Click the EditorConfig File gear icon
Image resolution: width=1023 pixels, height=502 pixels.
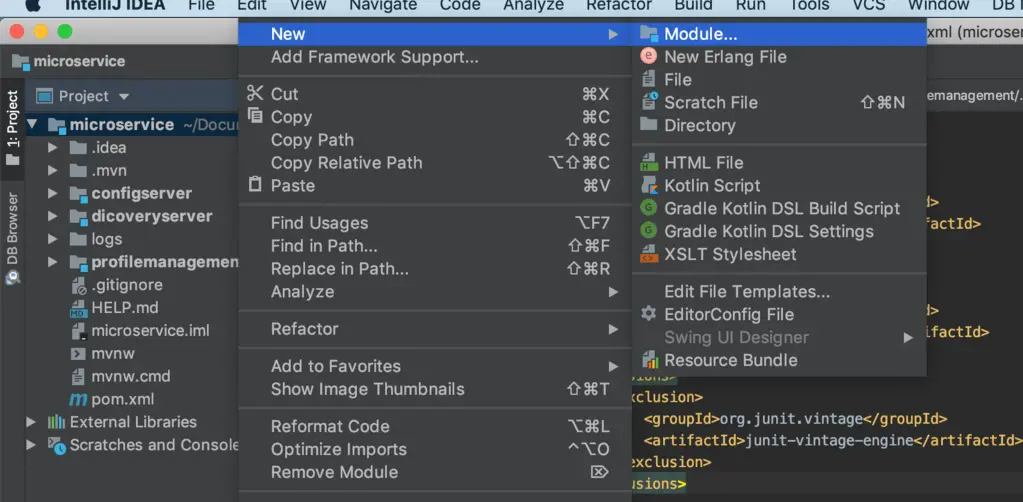coord(649,314)
